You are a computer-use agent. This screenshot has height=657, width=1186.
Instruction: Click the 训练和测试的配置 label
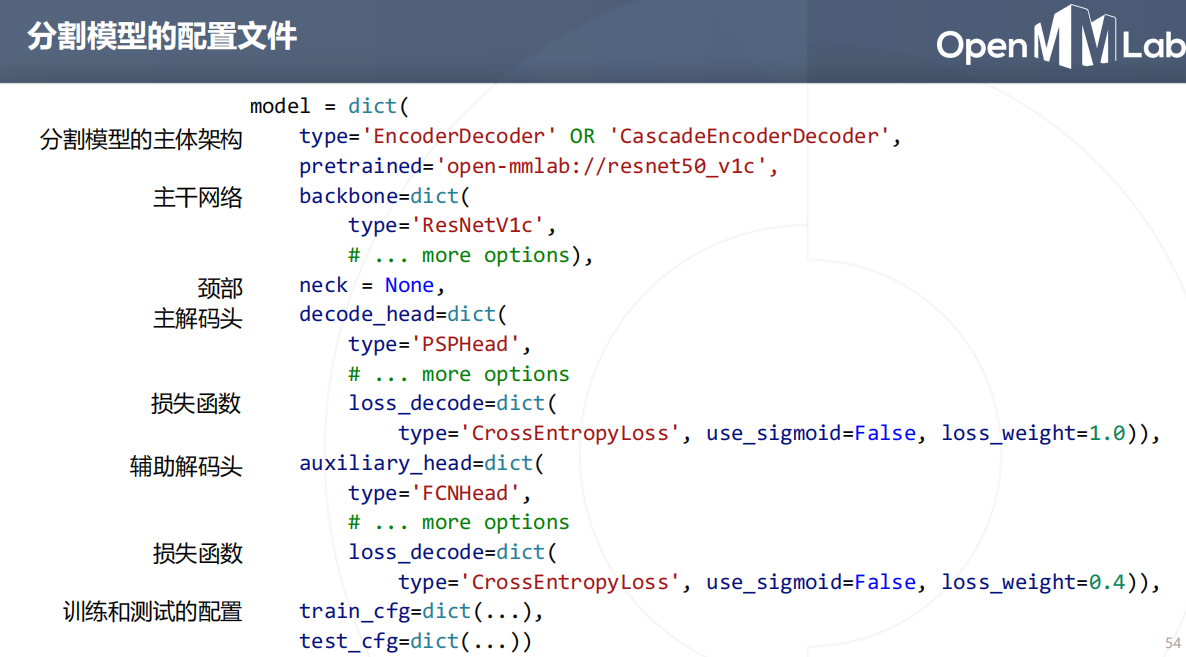152,612
